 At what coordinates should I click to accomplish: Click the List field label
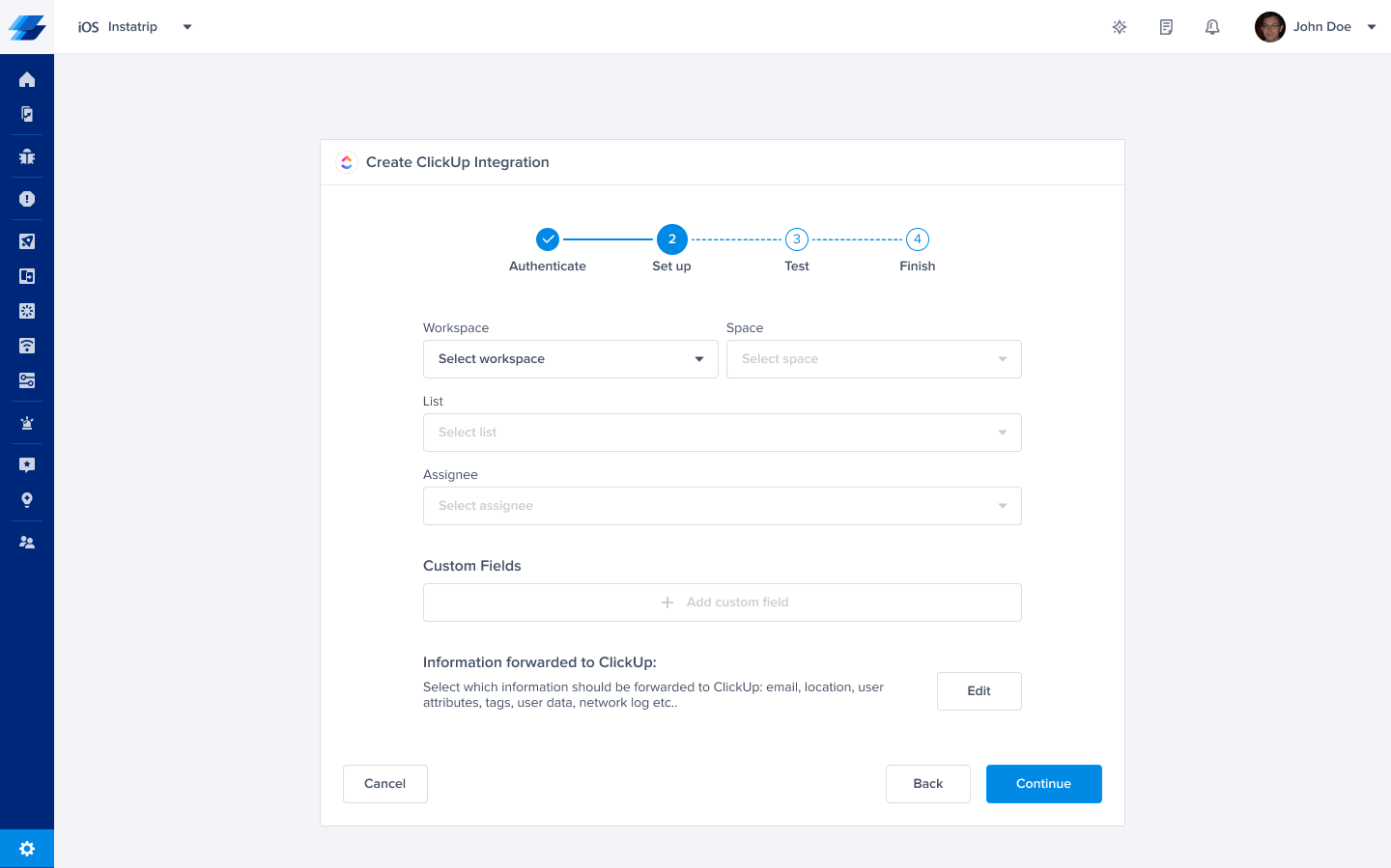(x=433, y=402)
